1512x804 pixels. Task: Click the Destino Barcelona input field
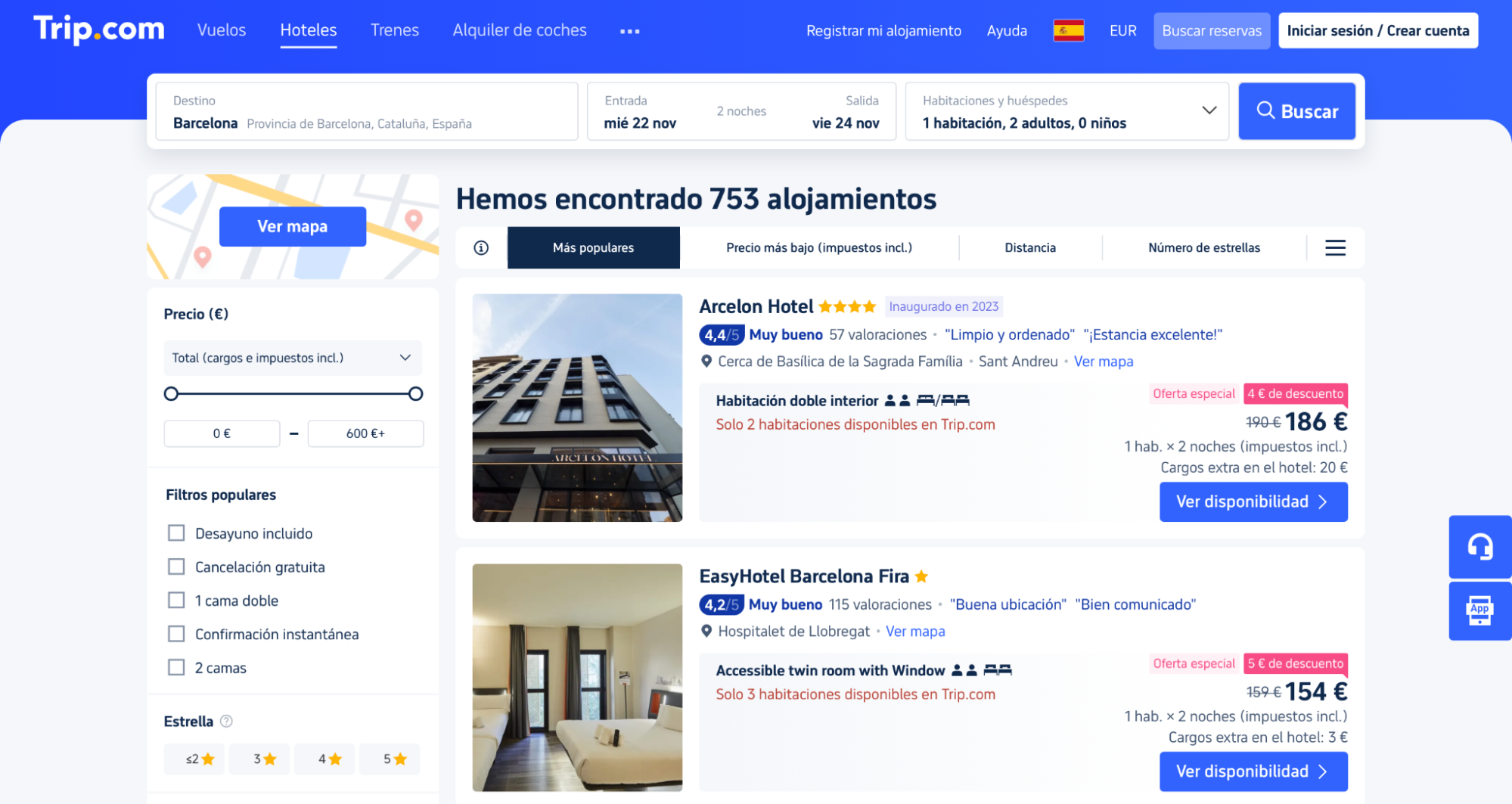tap(367, 111)
